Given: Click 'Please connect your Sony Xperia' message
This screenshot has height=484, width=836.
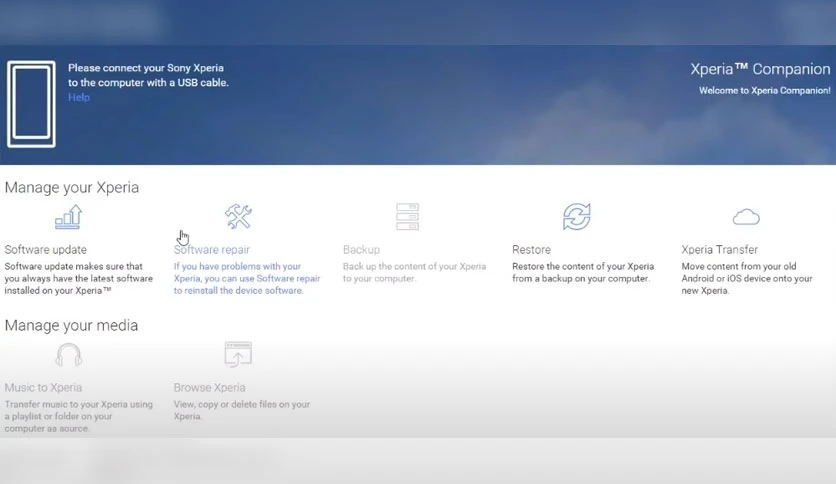Looking at the screenshot, I should click(x=148, y=75).
